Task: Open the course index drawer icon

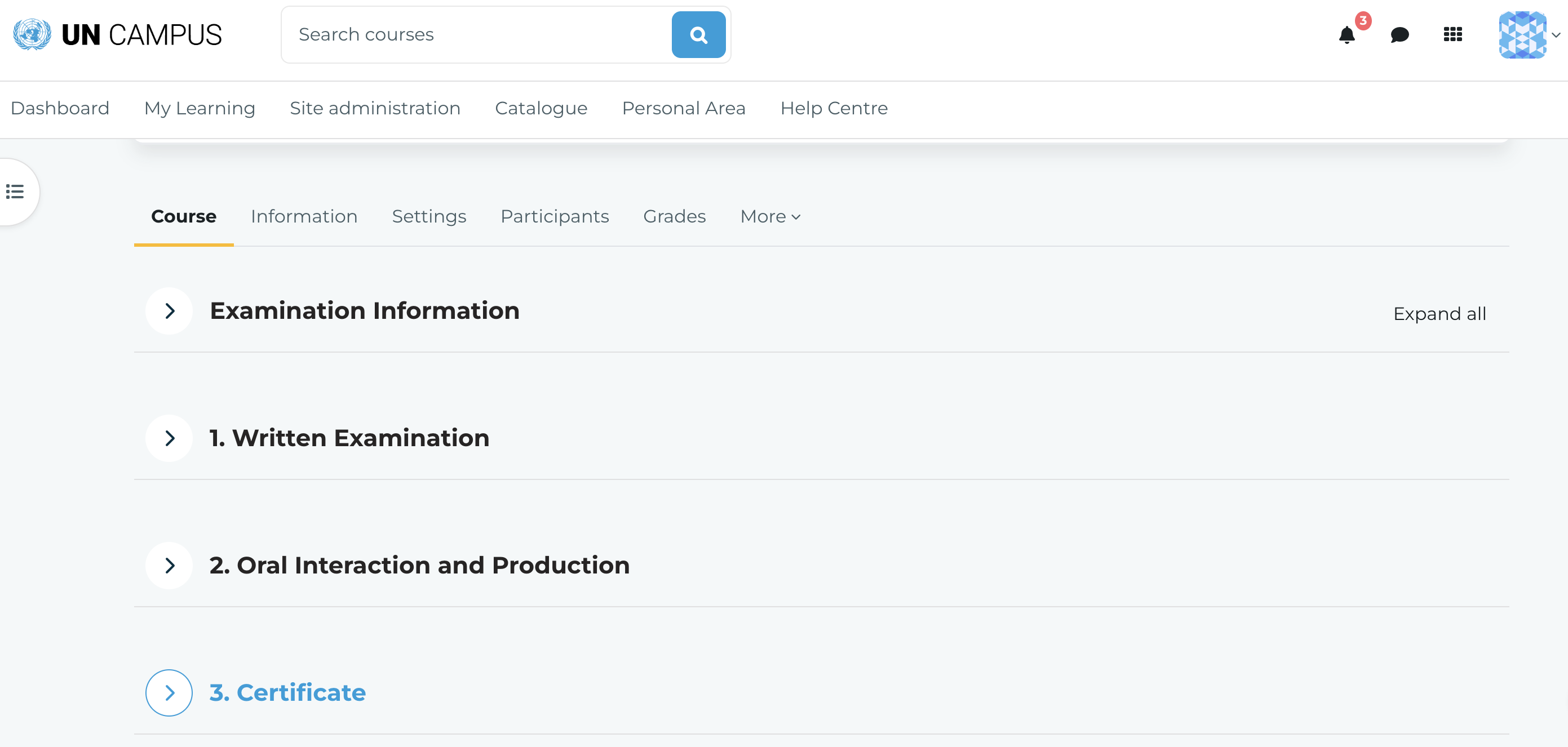Action: pos(15,192)
